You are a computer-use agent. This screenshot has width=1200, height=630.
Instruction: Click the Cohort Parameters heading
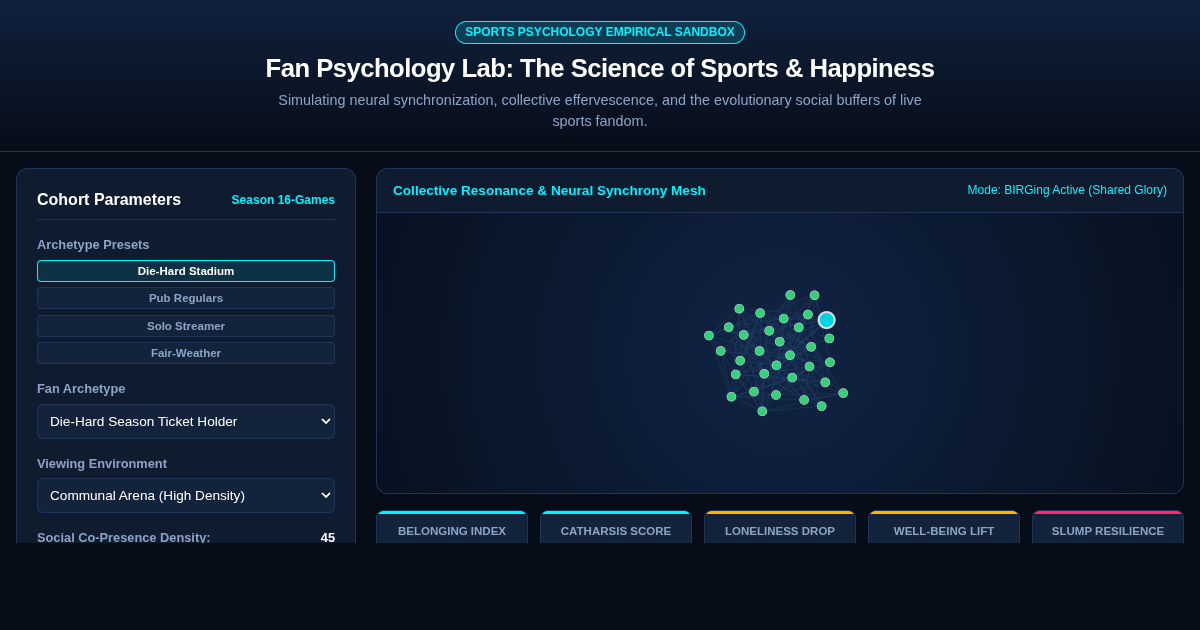tap(109, 200)
